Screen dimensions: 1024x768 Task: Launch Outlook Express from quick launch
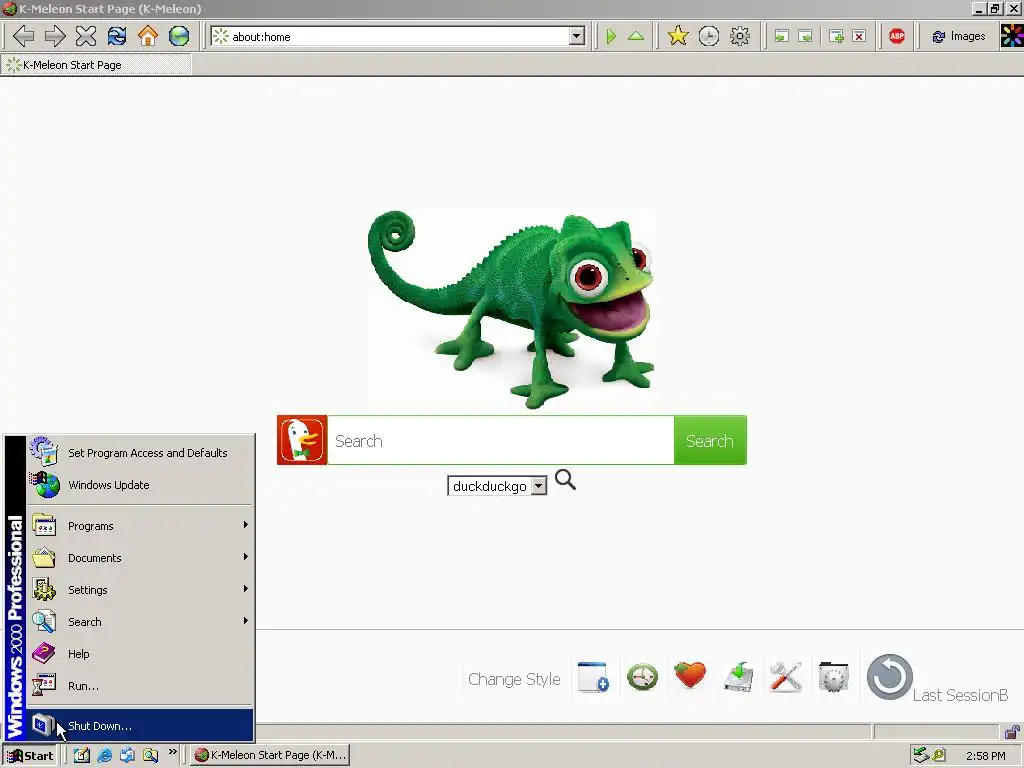(x=127, y=755)
